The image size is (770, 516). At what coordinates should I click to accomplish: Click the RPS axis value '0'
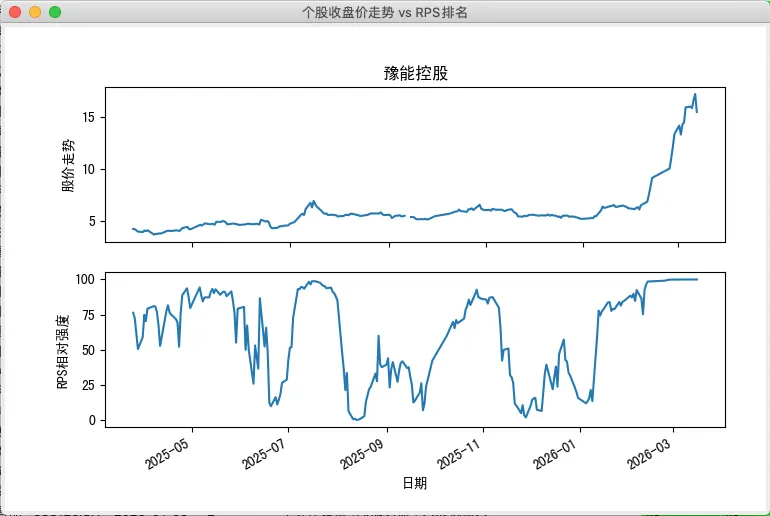(92, 420)
